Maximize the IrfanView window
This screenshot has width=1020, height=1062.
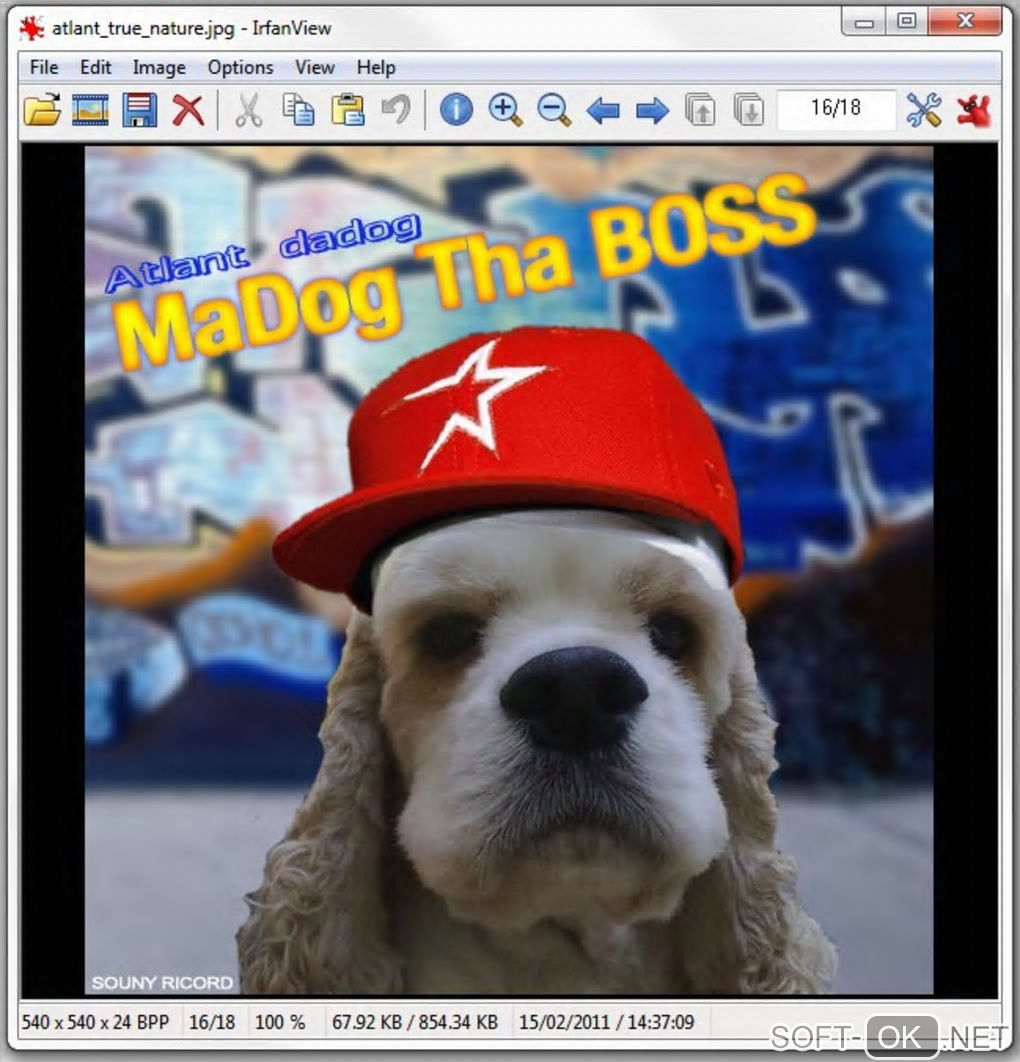(x=907, y=22)
